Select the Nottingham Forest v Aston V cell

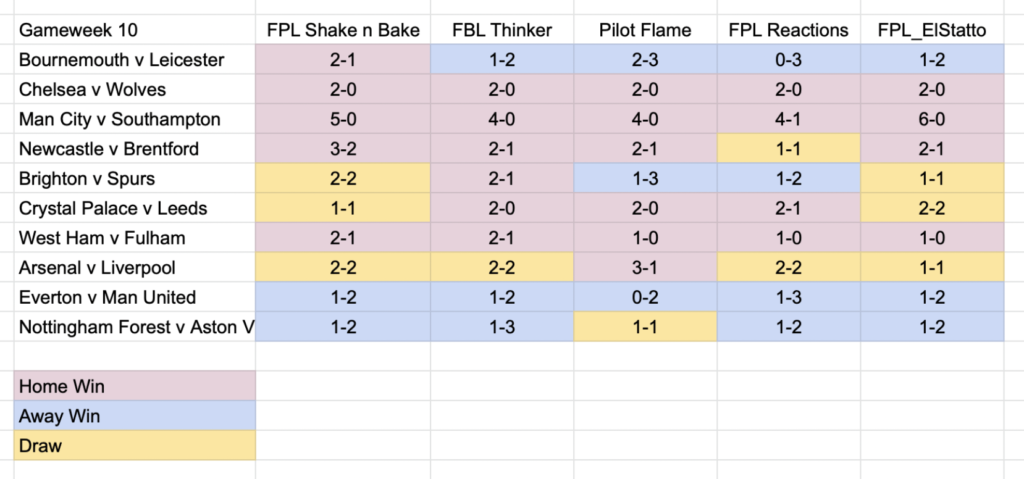pyautogui.click(x=135, y=327)
